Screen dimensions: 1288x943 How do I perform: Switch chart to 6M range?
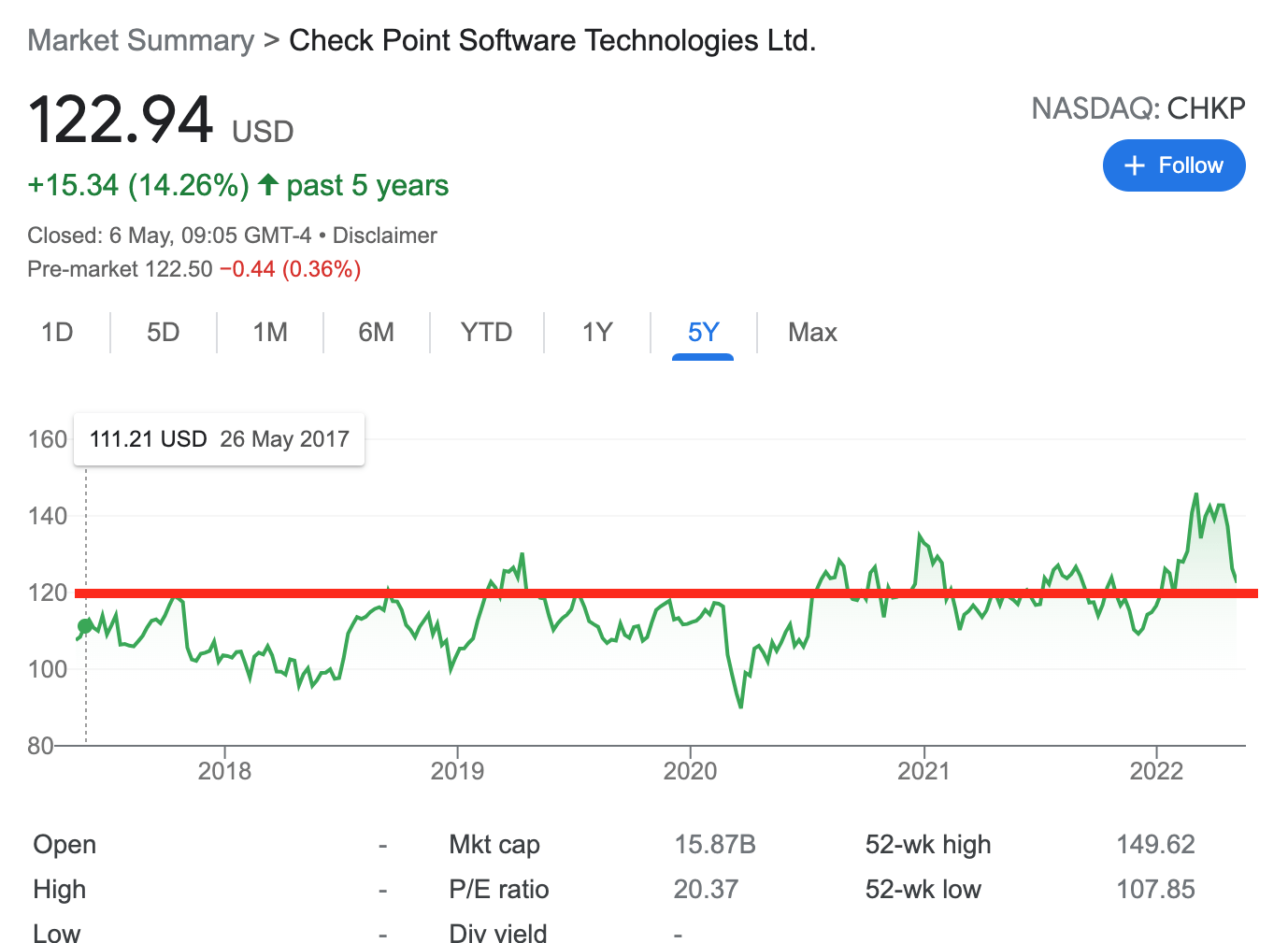376,333
